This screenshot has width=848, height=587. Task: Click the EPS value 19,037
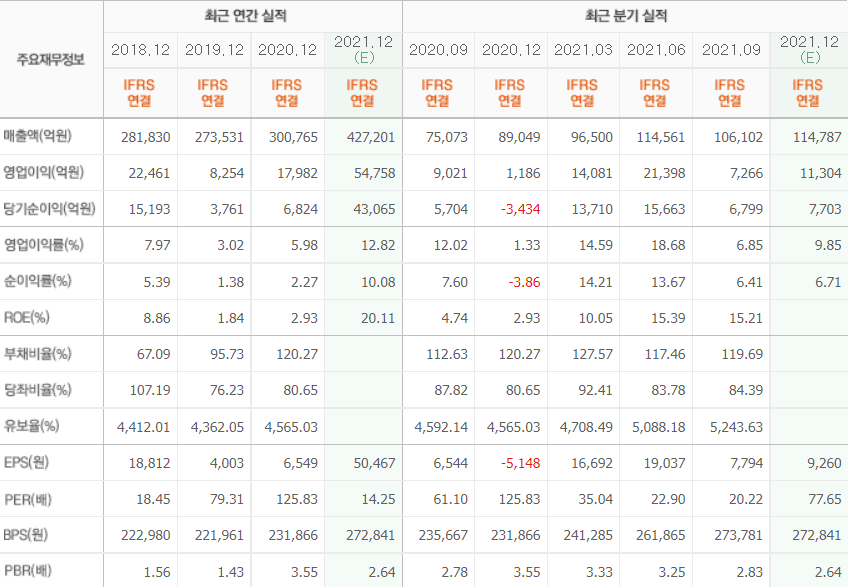click(x=665, y=464)
